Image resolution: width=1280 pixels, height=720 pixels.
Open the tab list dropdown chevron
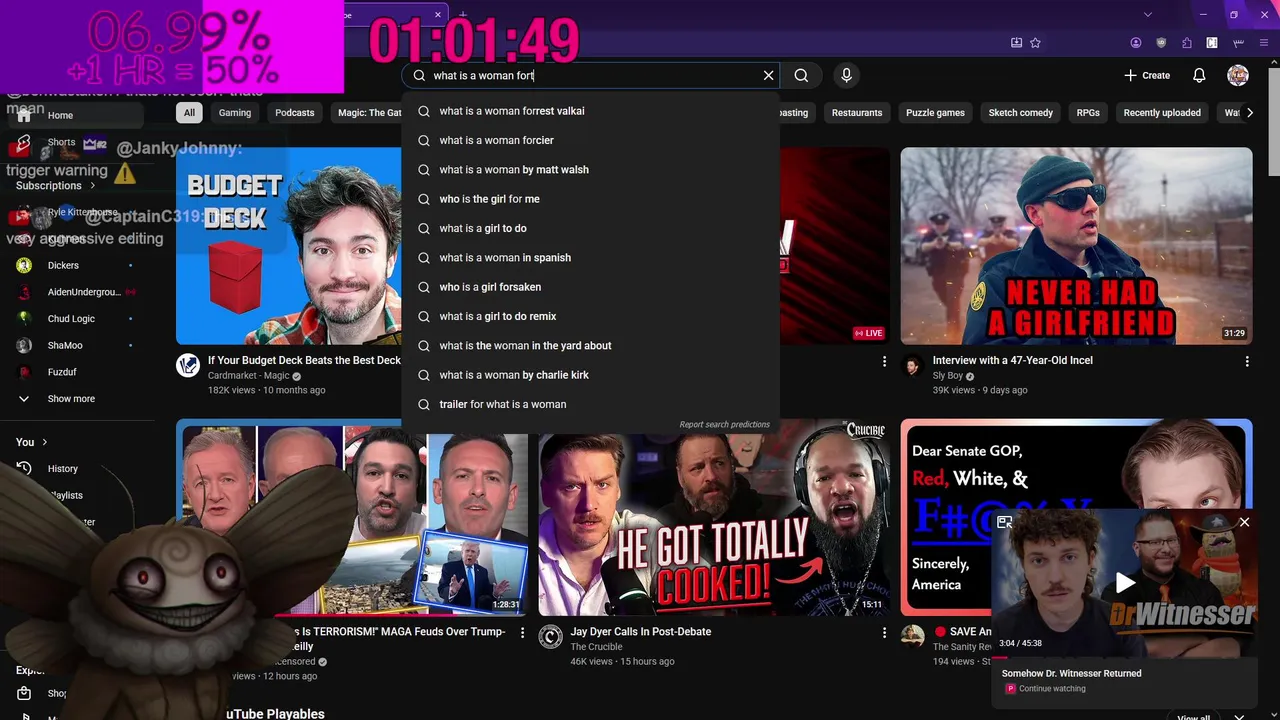1148,14
